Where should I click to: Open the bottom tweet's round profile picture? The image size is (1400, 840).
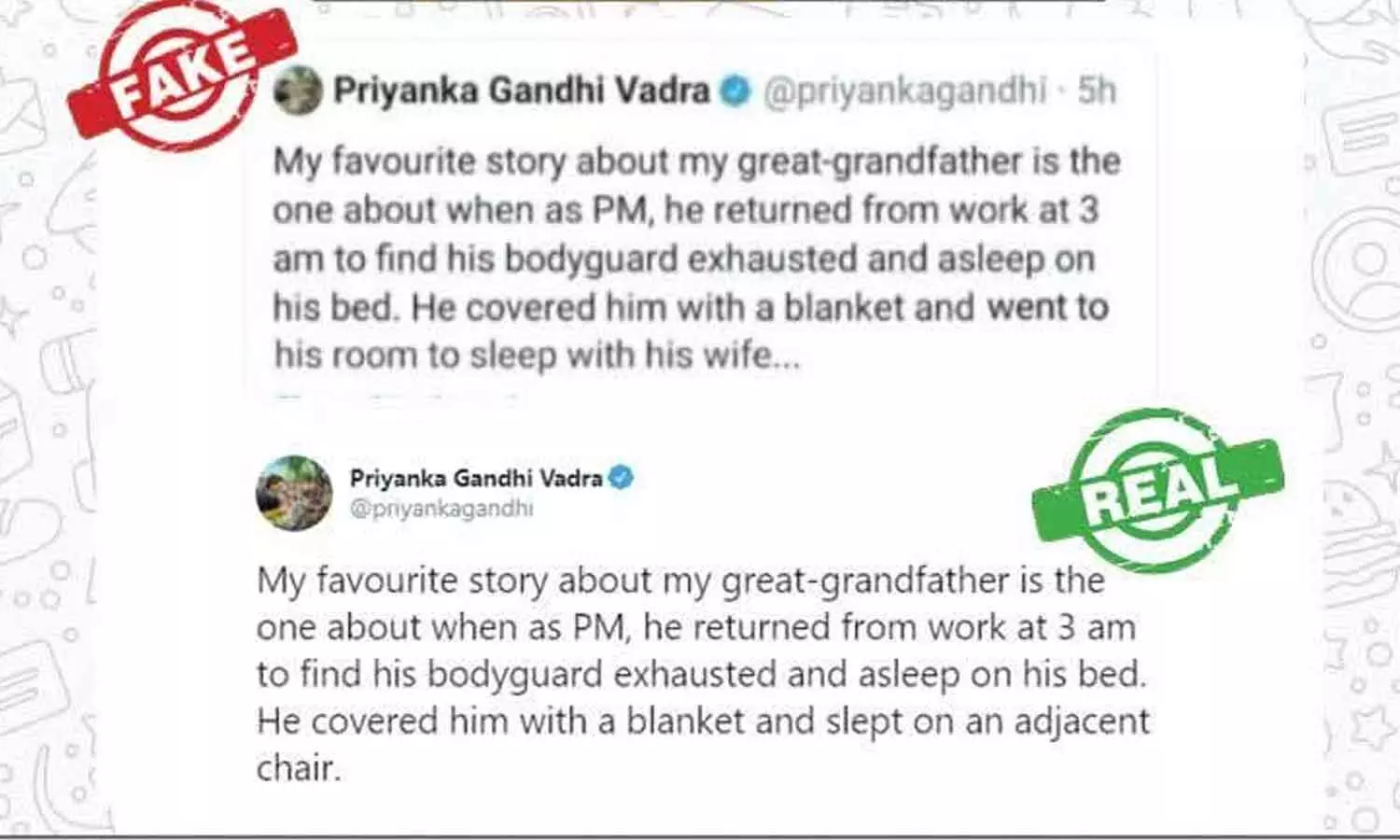point(294,493)
